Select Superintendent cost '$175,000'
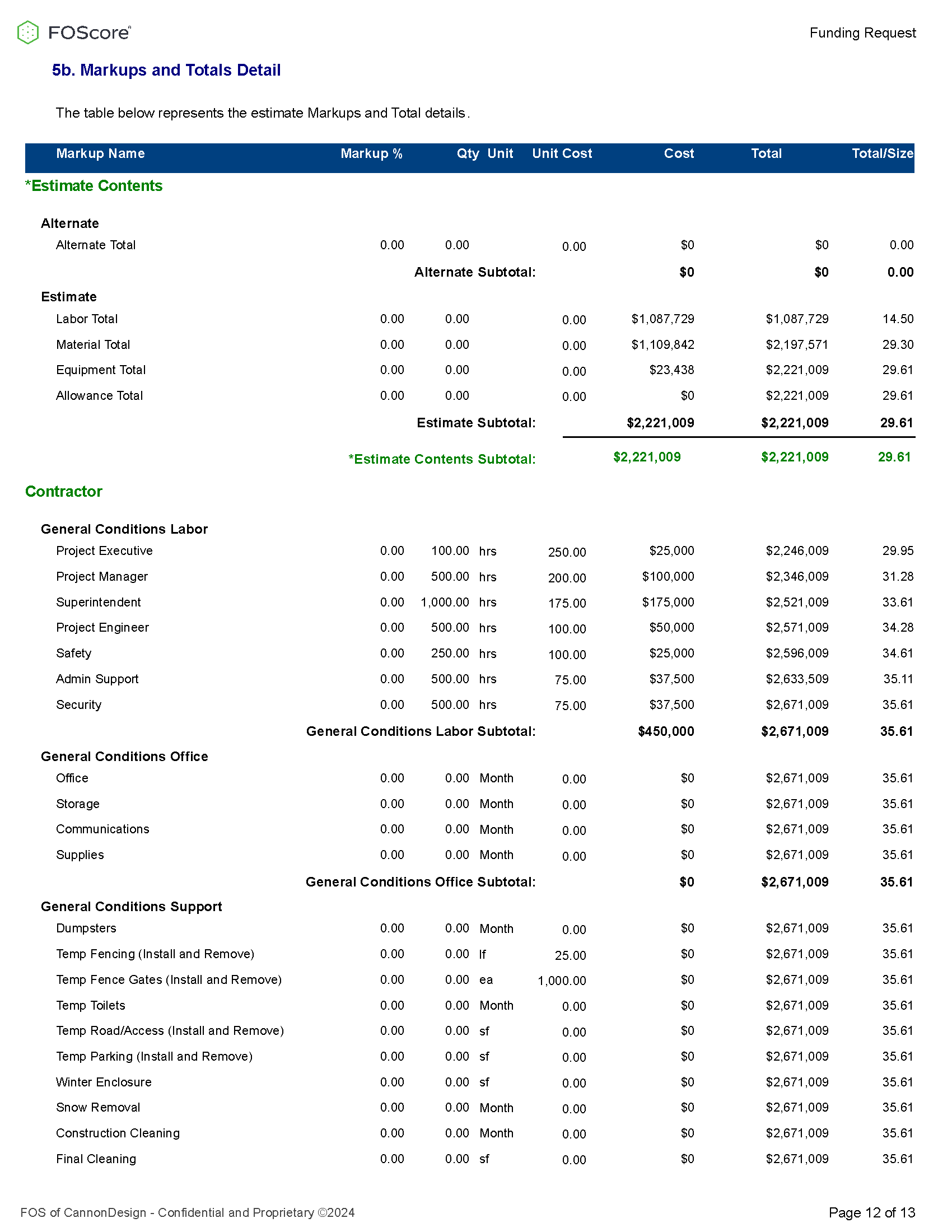The height and width of the screenshot is (1232, 952). coord(668,602)
